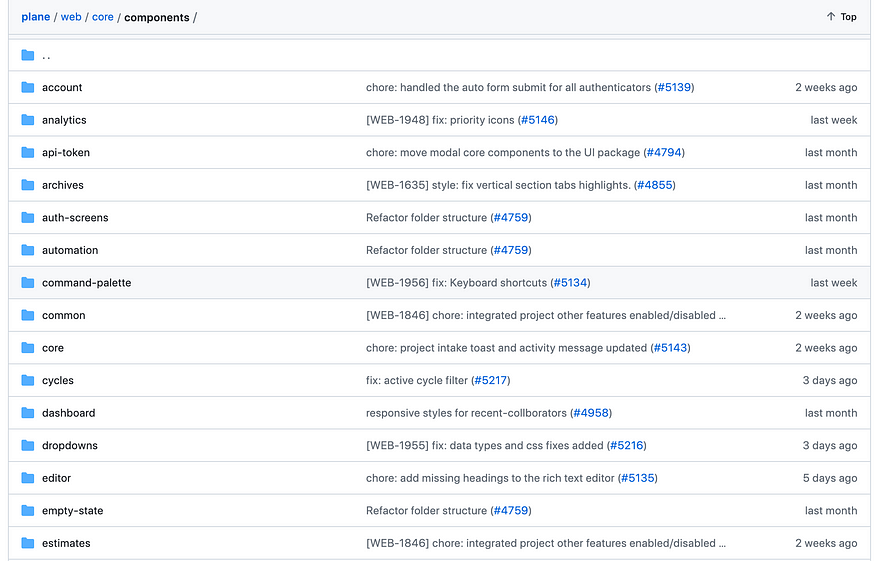Click the folder icon beside account

[x=27, y=87]
